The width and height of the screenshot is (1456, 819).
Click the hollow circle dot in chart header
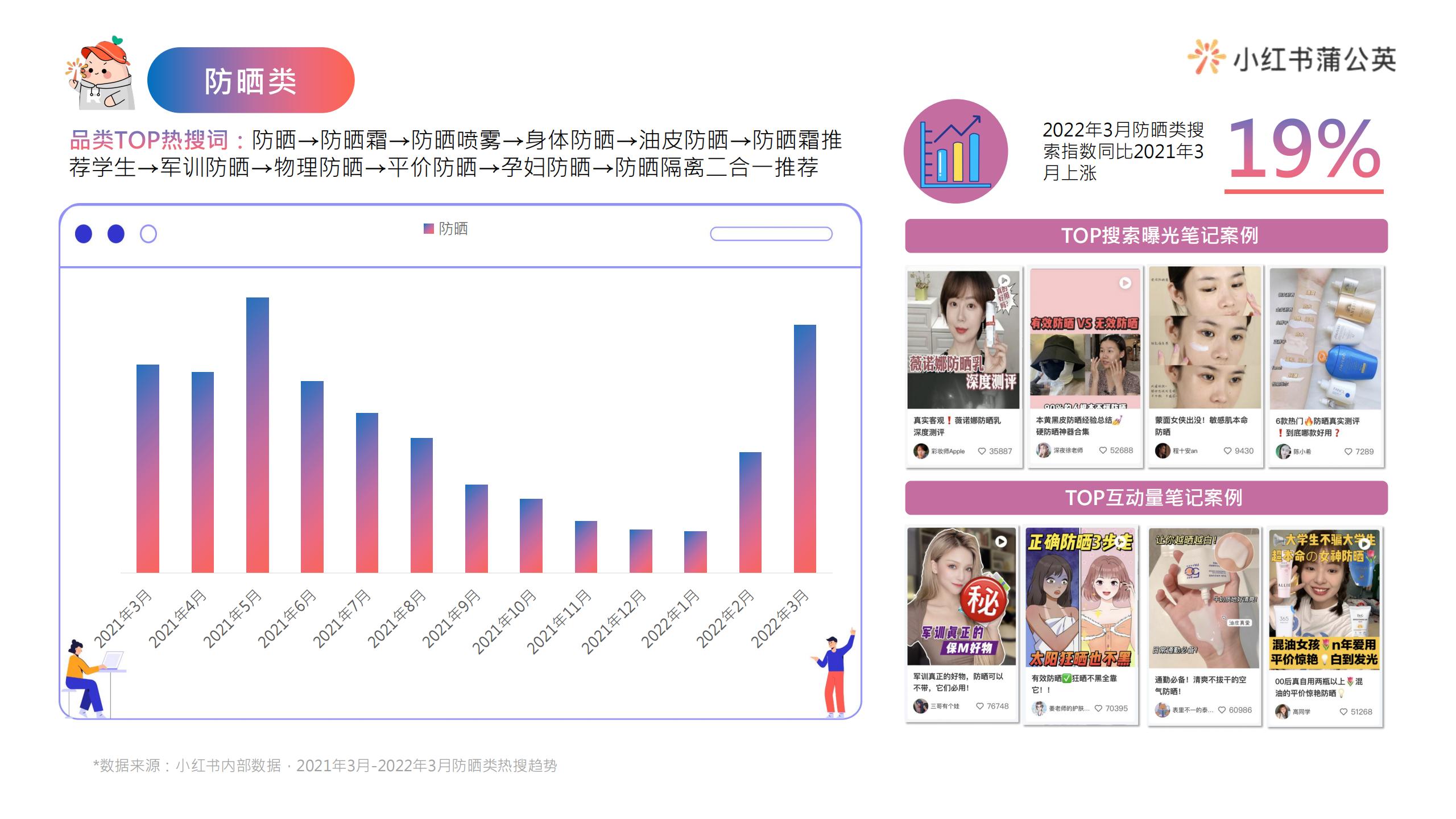point(148,234)
